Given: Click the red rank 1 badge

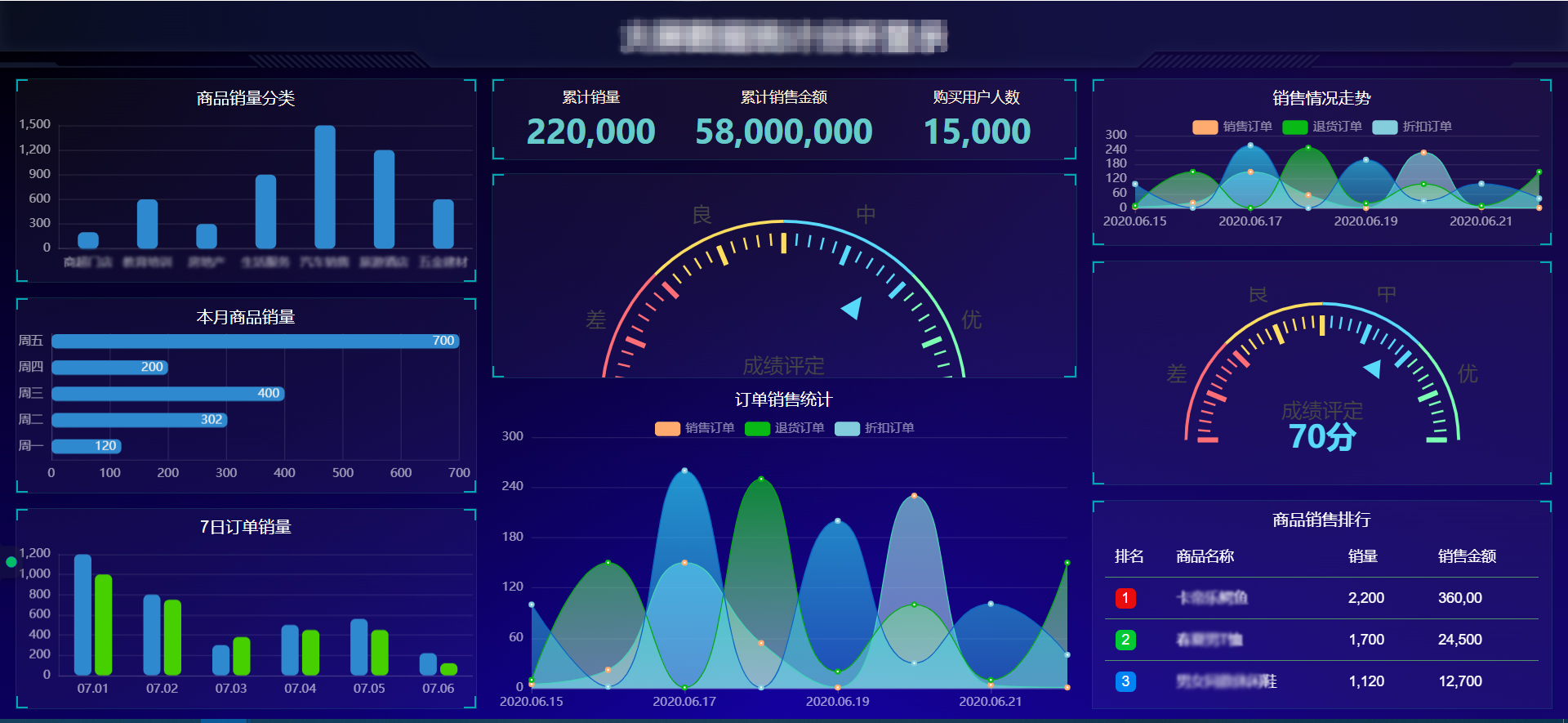Looking at the screenshot, I should [1125, 598].
